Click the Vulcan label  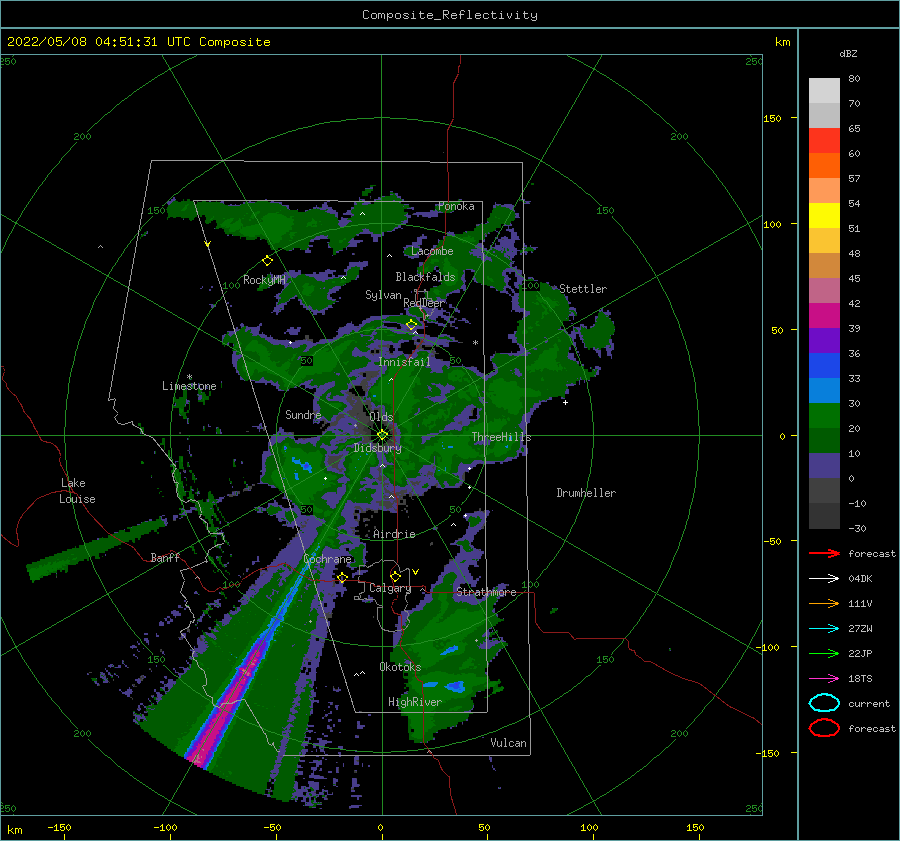[509, 742]
